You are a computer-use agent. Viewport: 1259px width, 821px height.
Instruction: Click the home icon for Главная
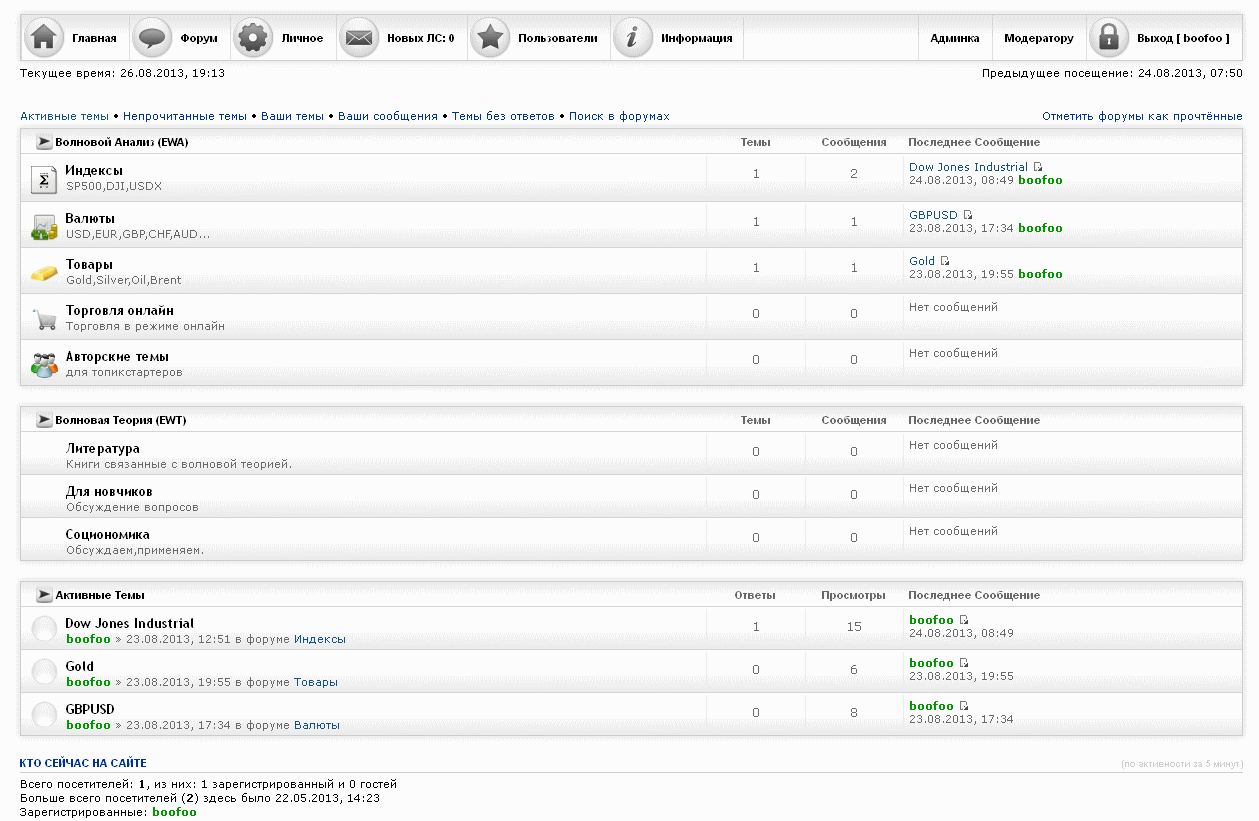tap(42, 38)
